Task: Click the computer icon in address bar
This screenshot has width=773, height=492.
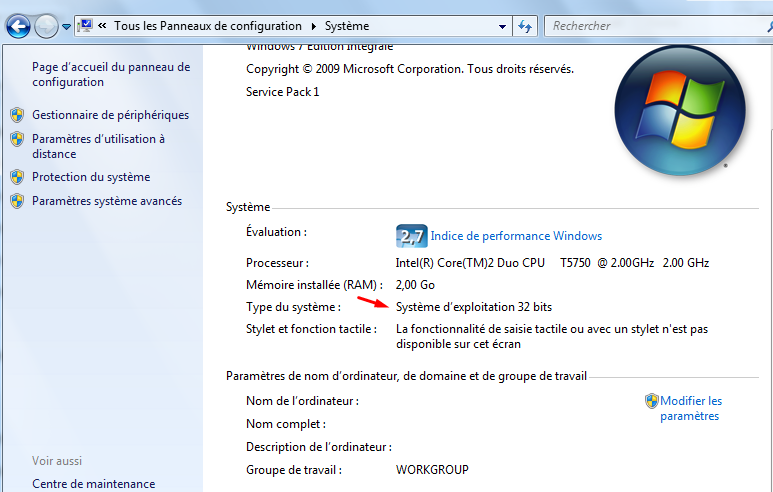Action: [x=86, y=26]
